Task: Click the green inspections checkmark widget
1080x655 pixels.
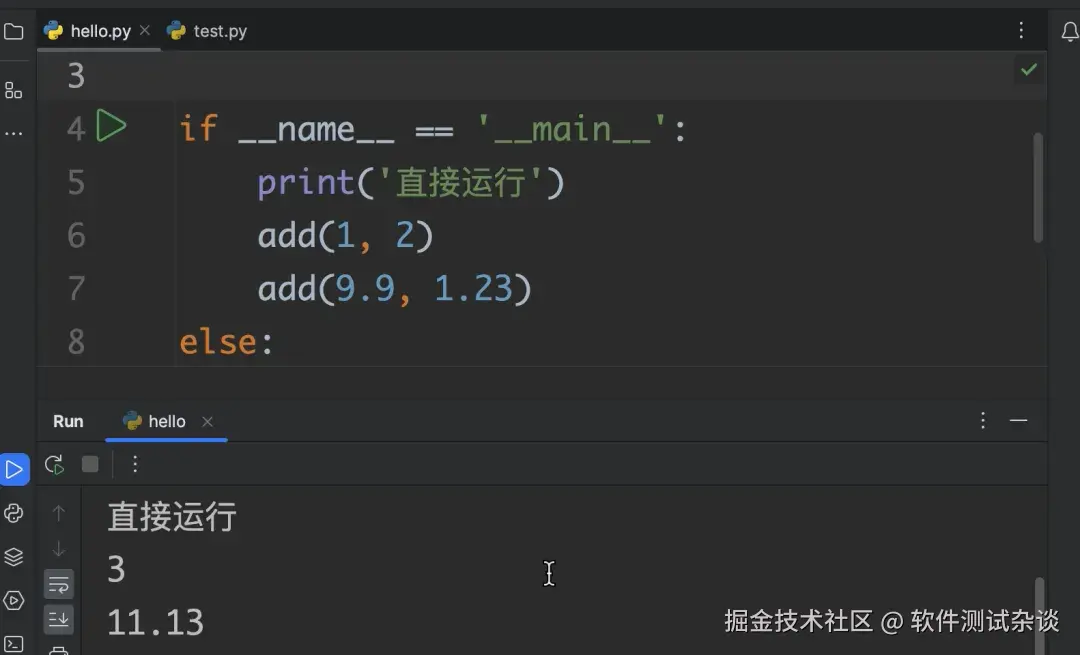Action: coord(1029,69)
